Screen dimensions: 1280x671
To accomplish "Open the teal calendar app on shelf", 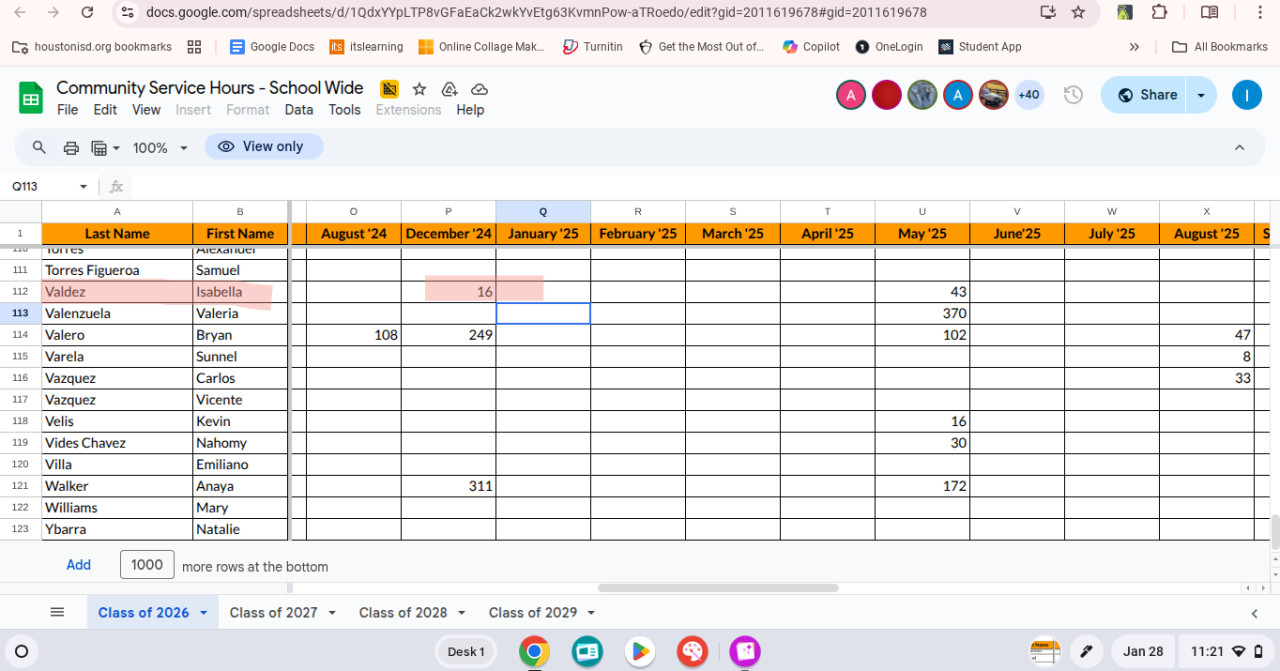I will (587, 652).
